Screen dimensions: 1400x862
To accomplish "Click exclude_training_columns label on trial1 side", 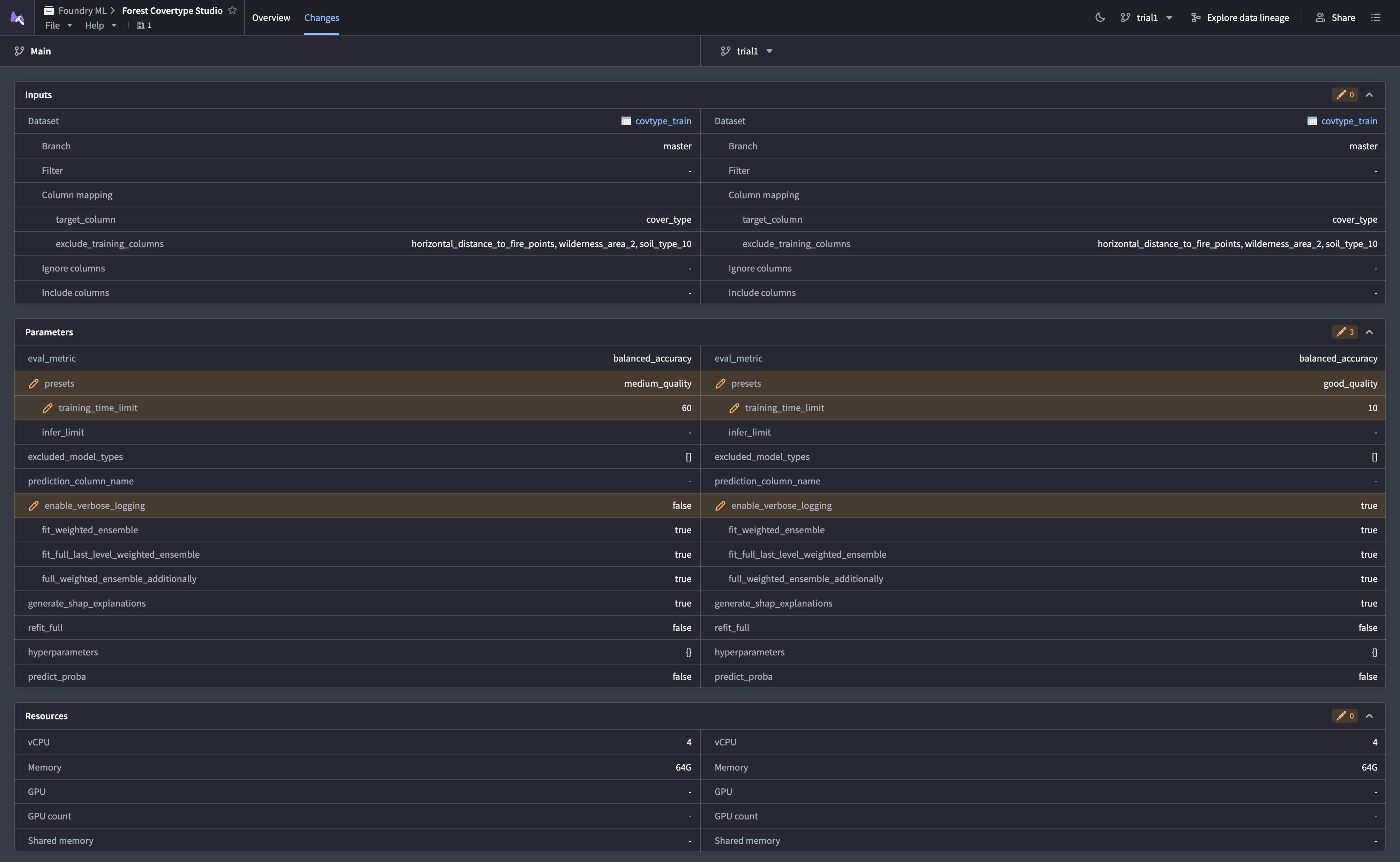I will pos(796,244).
